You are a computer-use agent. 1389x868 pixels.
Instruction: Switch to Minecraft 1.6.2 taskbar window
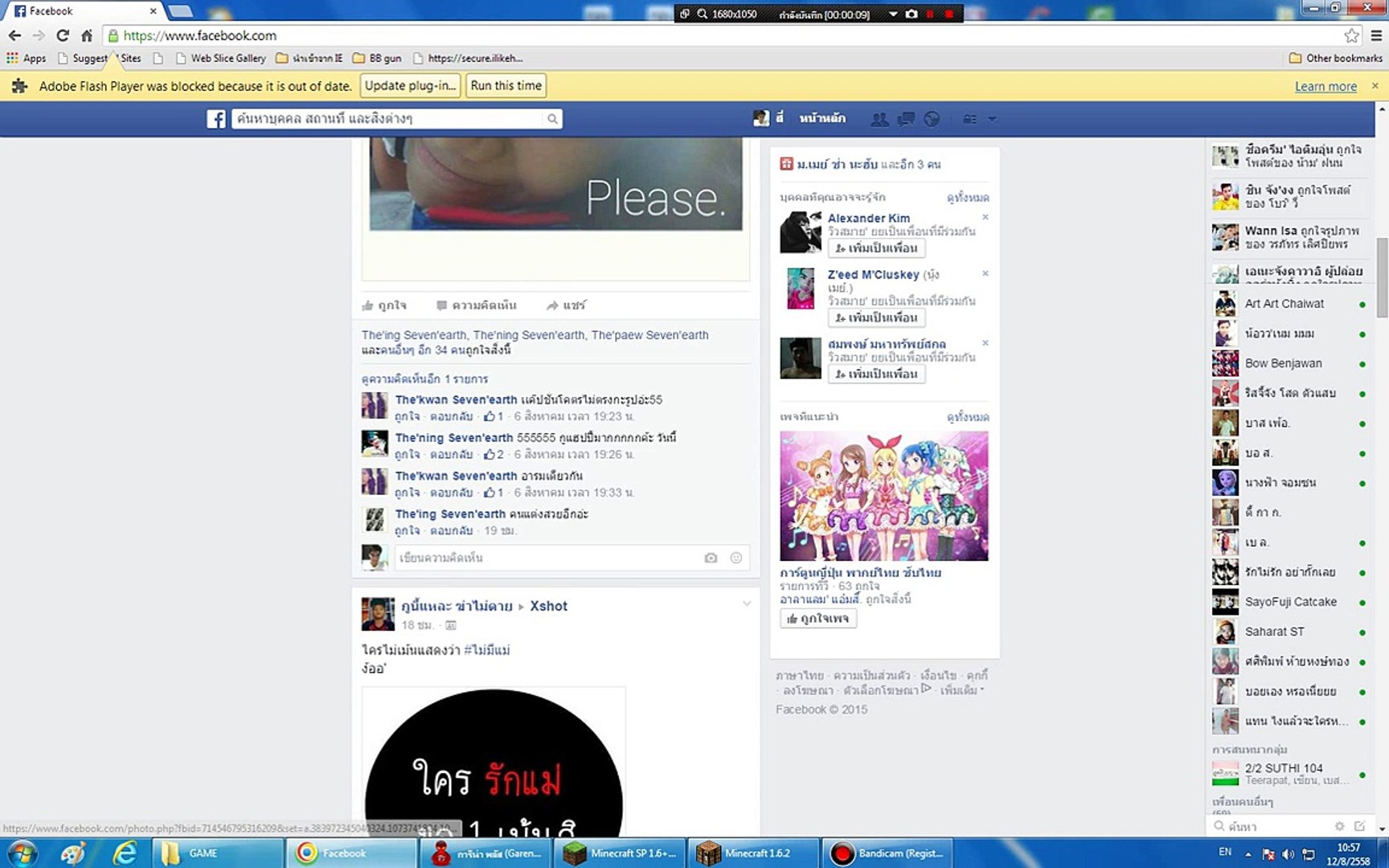[753, 853]
